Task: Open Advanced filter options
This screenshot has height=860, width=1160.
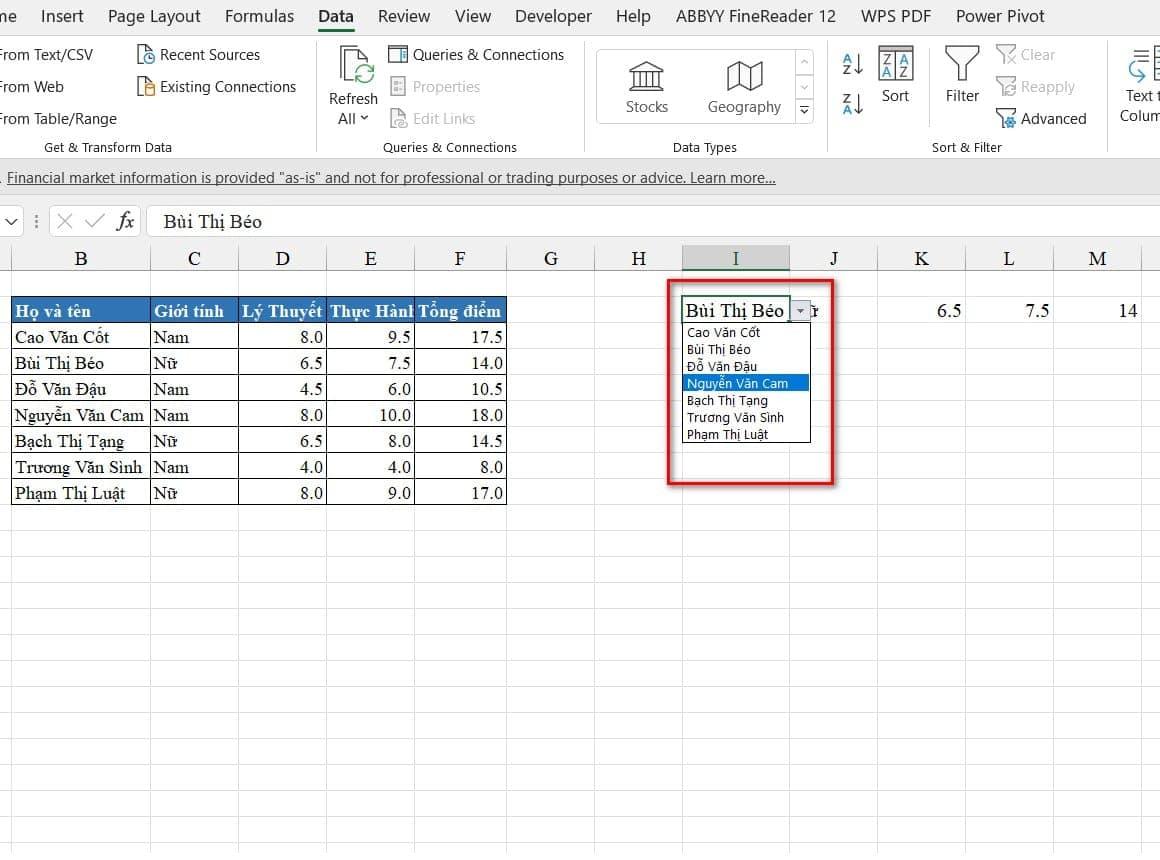Action: (1041, 119)
